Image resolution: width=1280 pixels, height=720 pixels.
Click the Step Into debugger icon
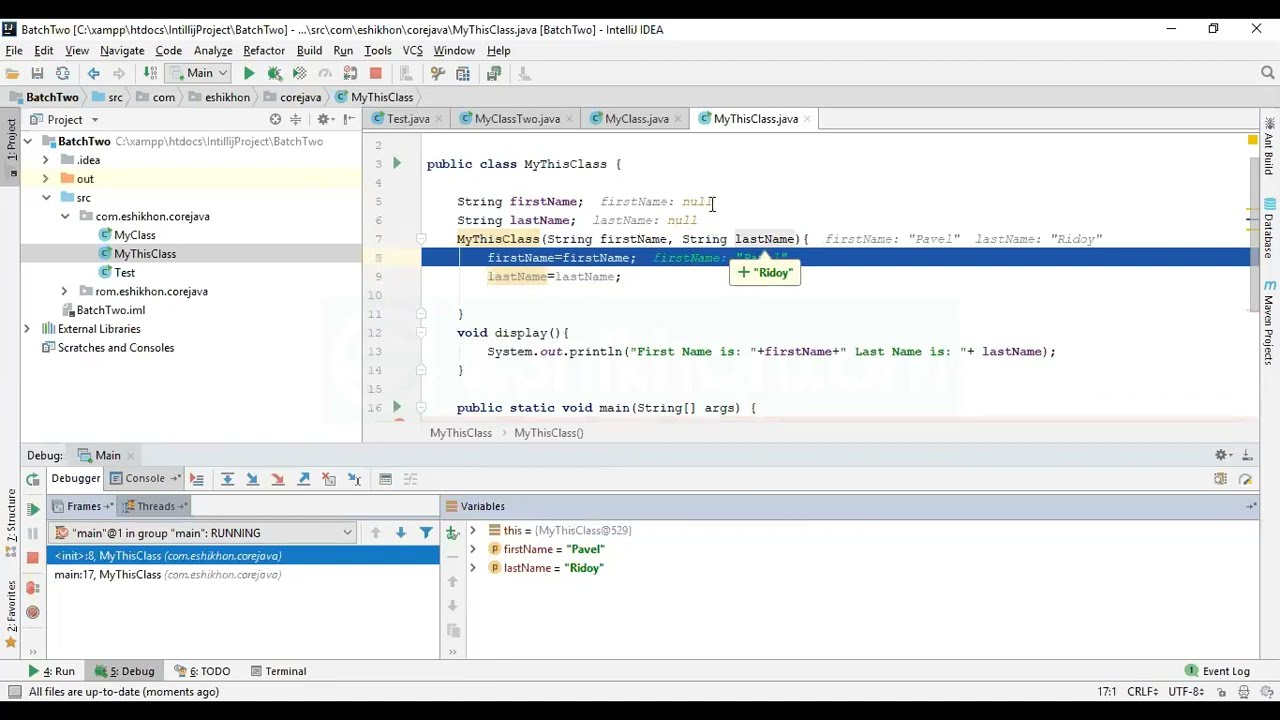click(252, 479)
